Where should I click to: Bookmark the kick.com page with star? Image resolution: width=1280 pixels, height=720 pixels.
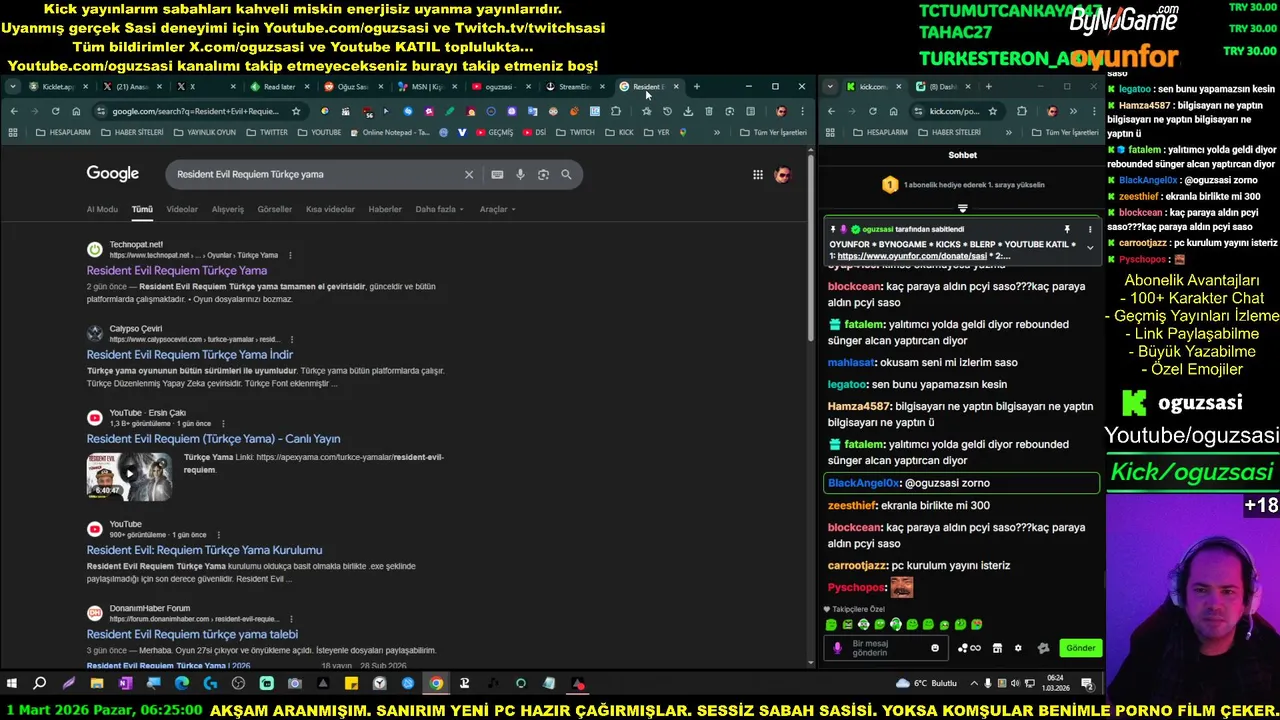tap(992, 111)
